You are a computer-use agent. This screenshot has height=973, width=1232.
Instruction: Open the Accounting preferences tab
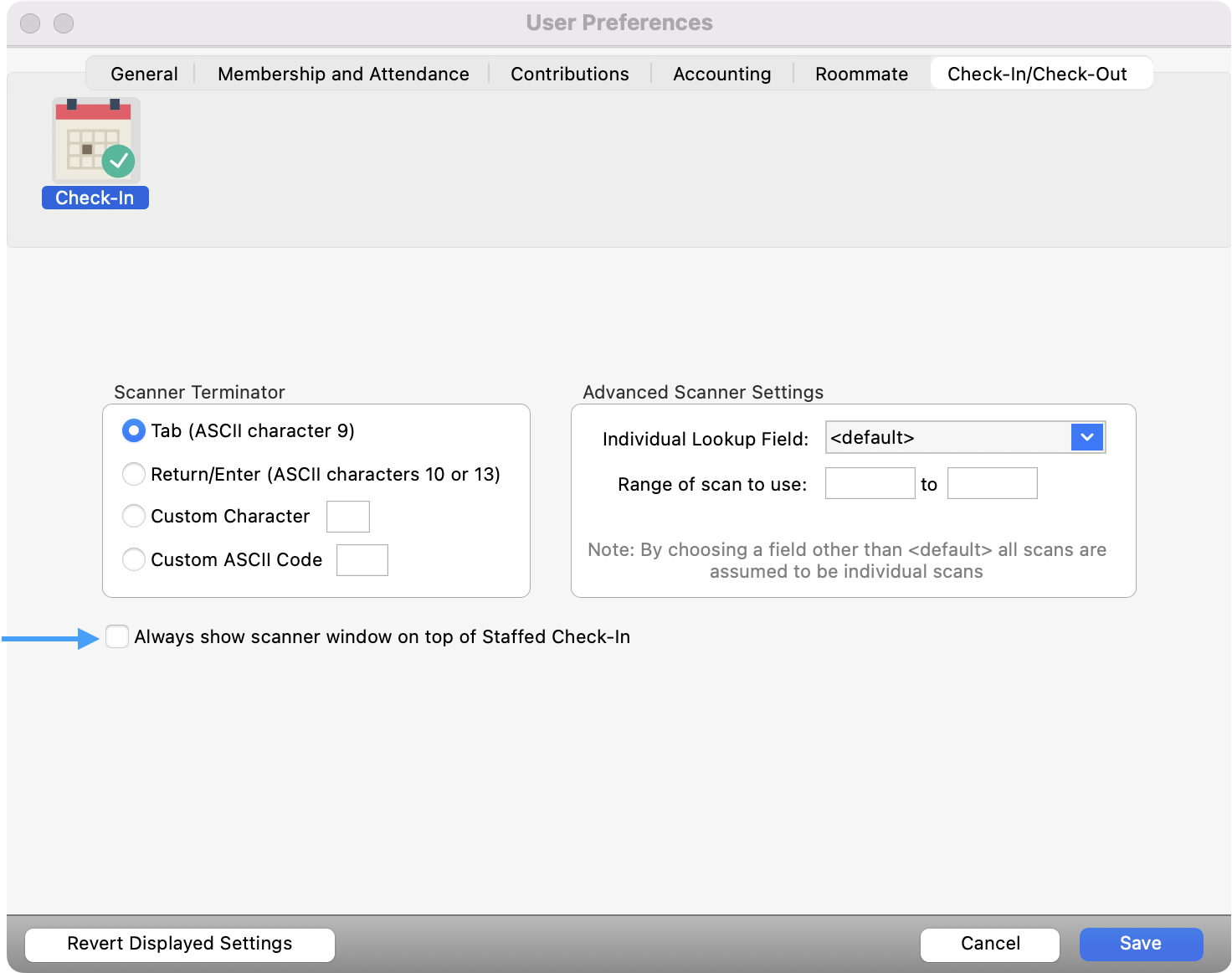[721, 74]
